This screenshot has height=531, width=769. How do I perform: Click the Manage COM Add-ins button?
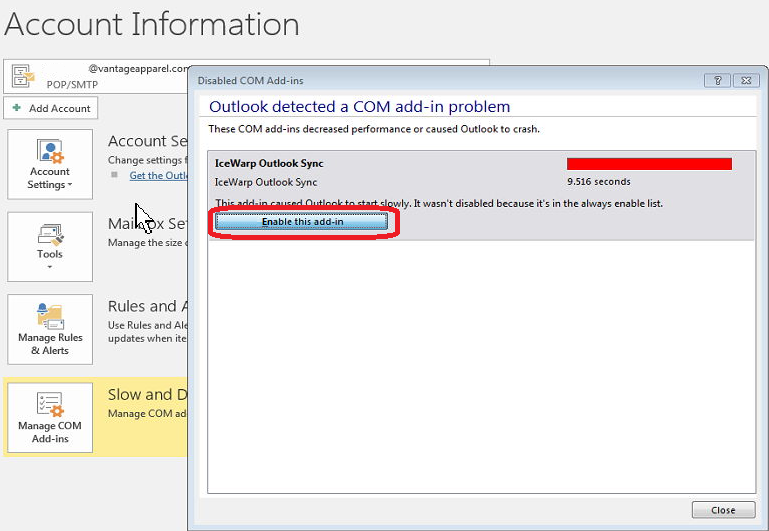(x=50, y=417)
